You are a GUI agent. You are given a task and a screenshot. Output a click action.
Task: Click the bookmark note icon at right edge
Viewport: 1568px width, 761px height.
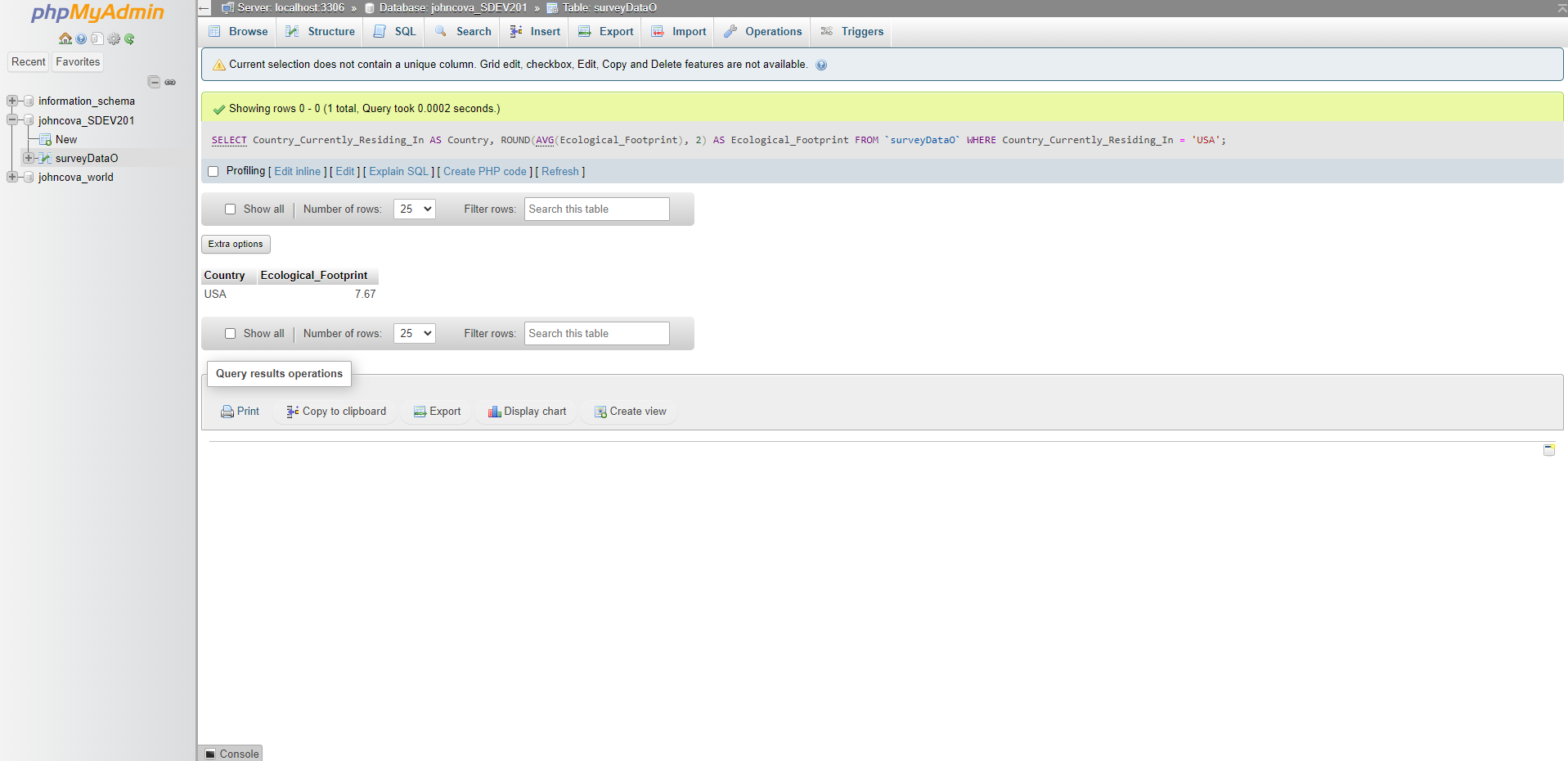point(1548,450)
